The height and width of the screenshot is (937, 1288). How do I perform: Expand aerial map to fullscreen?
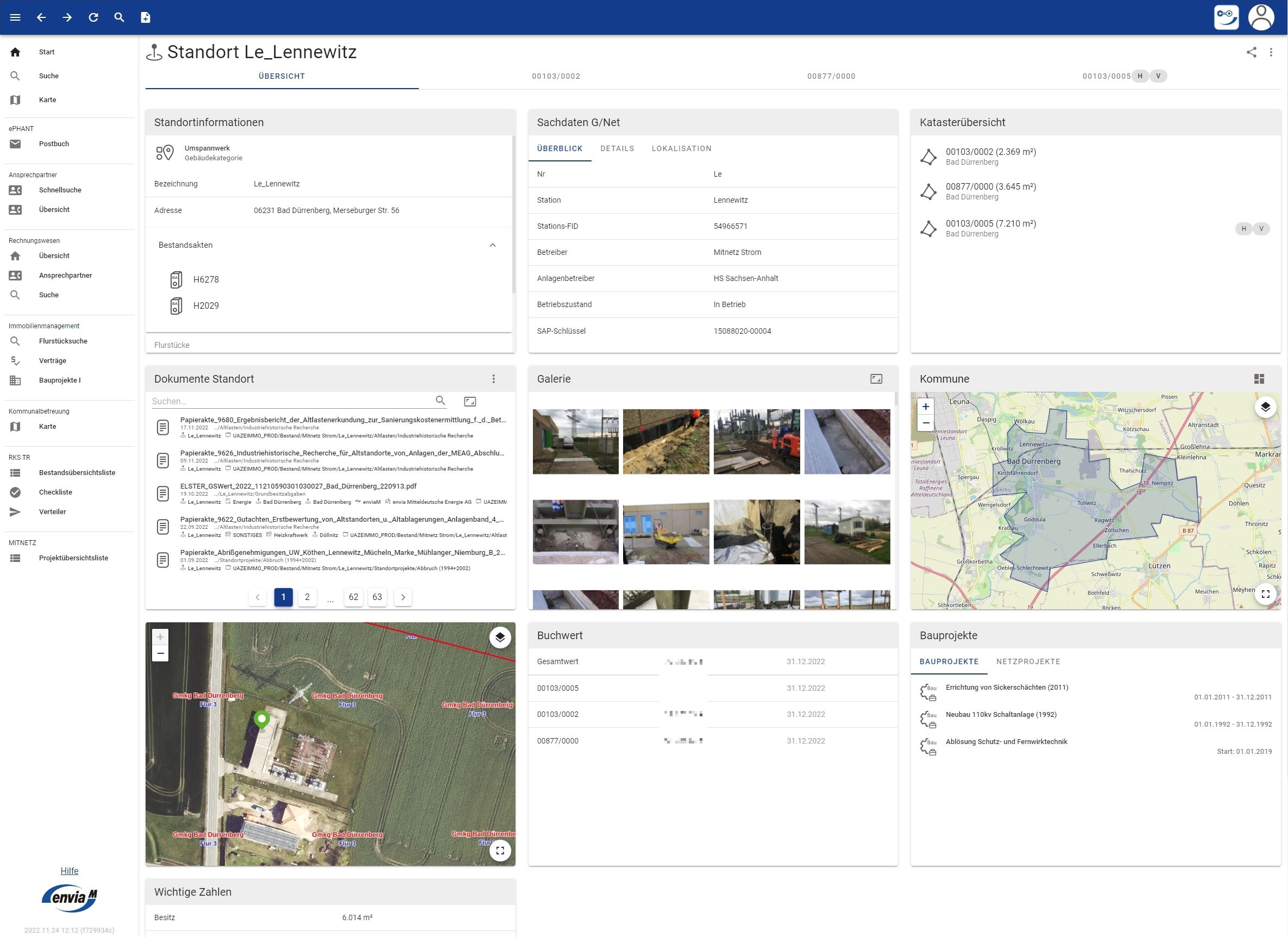[500, 850]
